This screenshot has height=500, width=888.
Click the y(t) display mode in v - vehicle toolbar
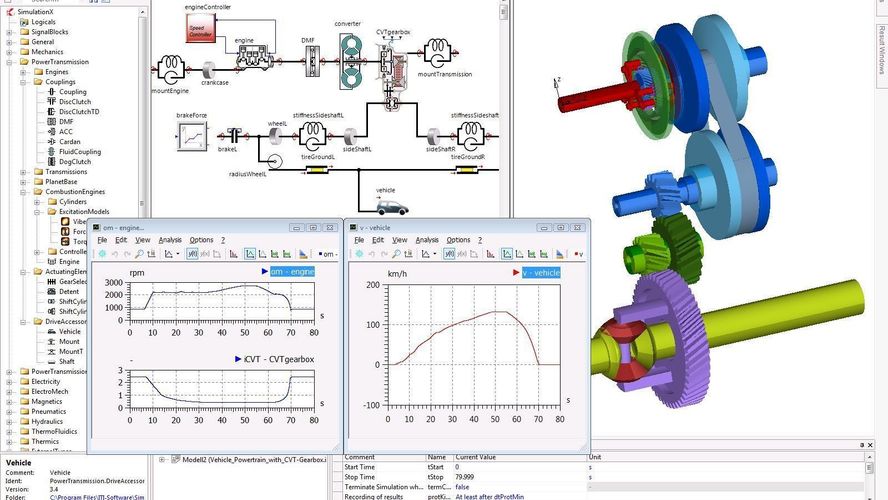pos(449,254)
